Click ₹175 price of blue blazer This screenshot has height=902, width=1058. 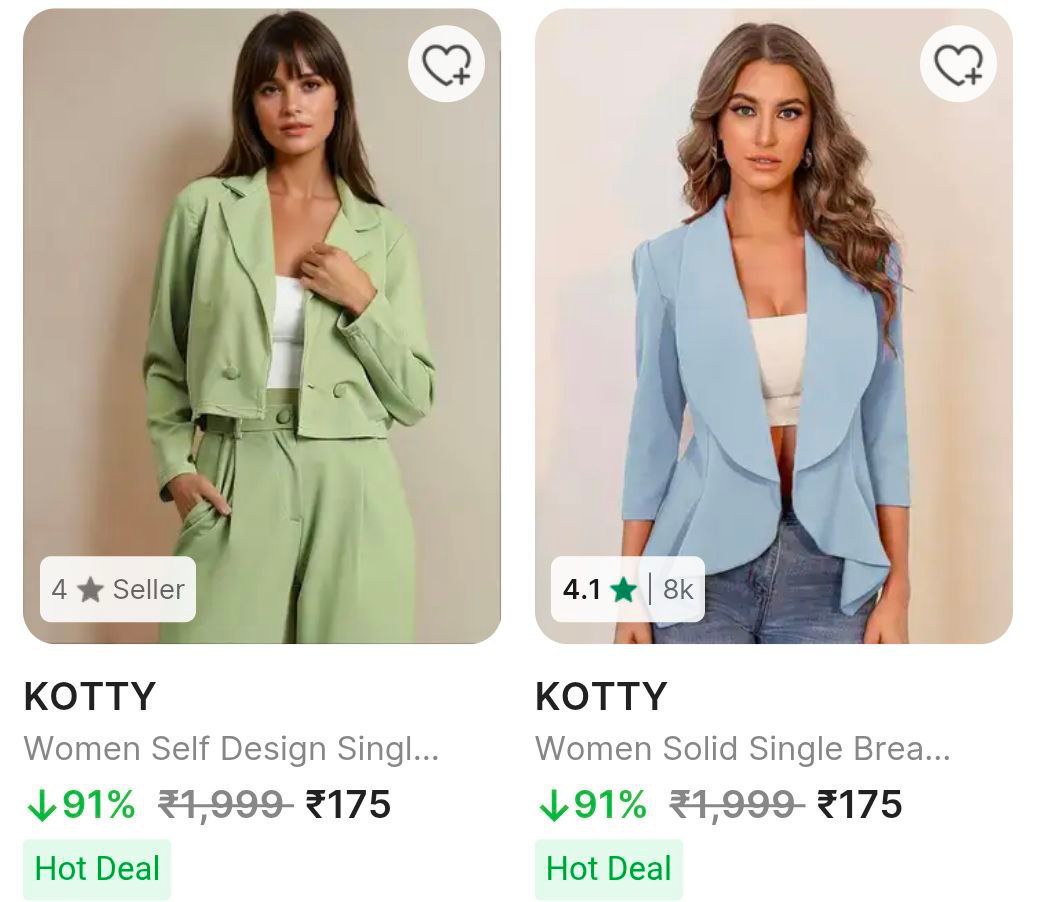[x=860, y=804]
